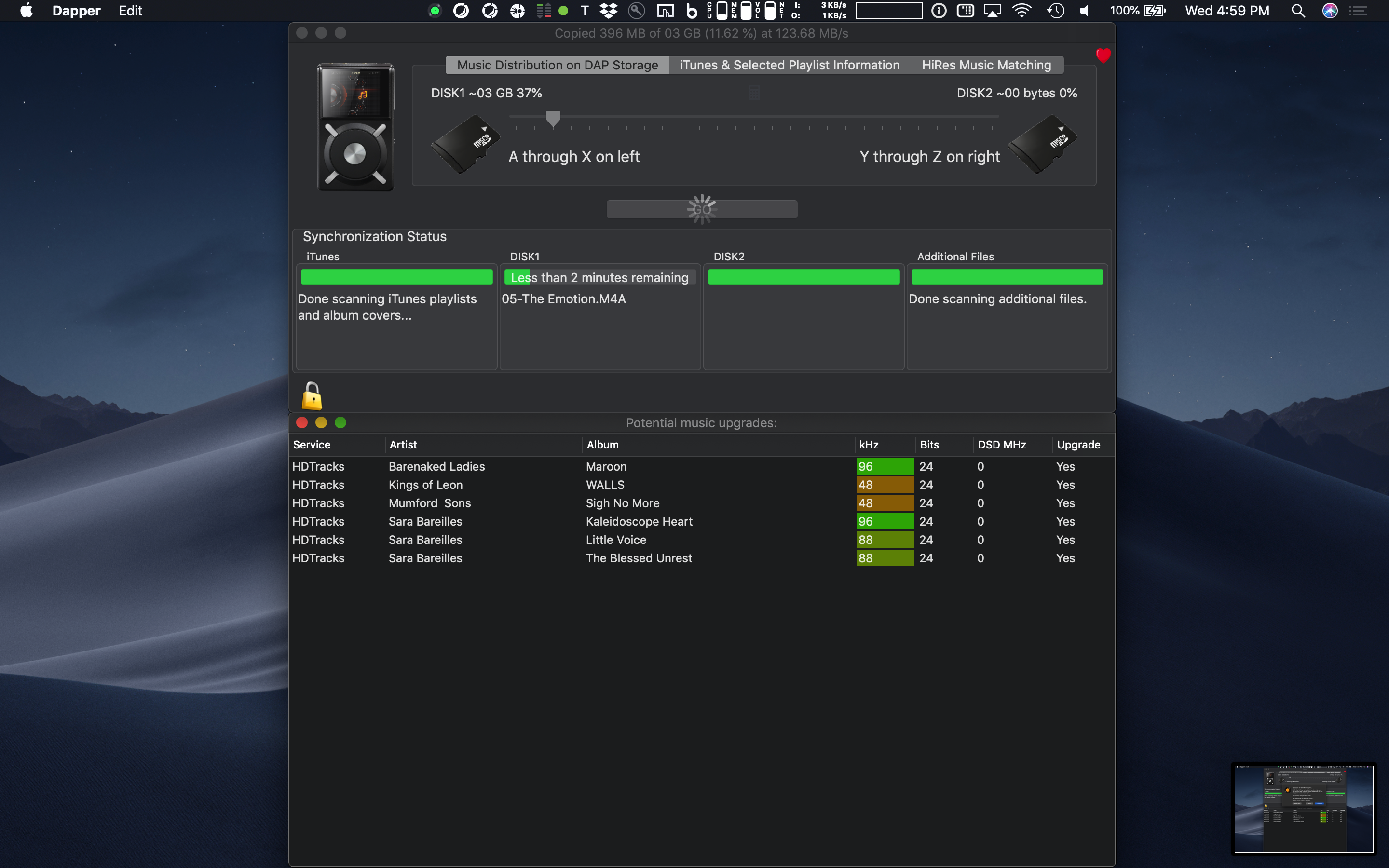
Task: Click the key-in-circle menu bar icon
Action: (x=637, y=10)
